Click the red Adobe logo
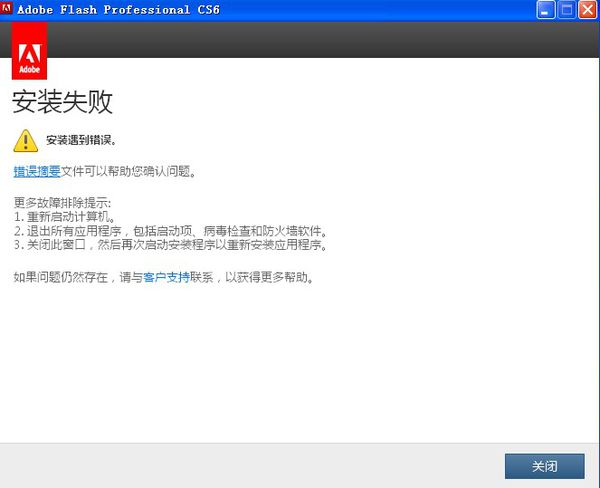This screenshot has width=600, height=488. [29, 51]
